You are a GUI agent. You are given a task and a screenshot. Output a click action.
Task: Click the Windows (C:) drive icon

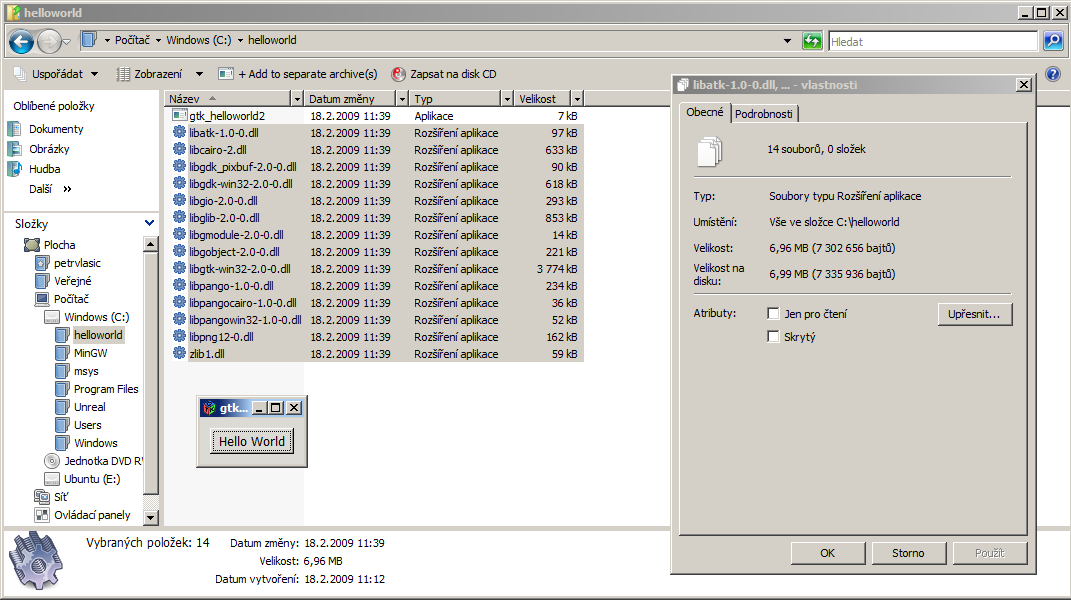52,317
